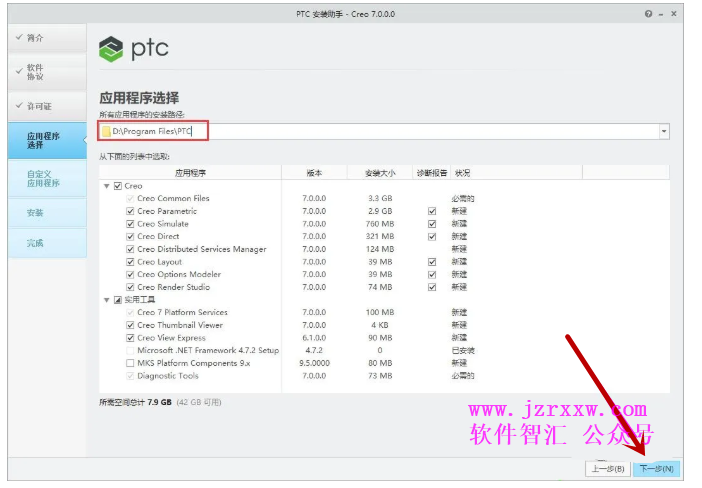The image size is (702, 488).
Task: Click the 上一步(B) button
Action: 608,469
